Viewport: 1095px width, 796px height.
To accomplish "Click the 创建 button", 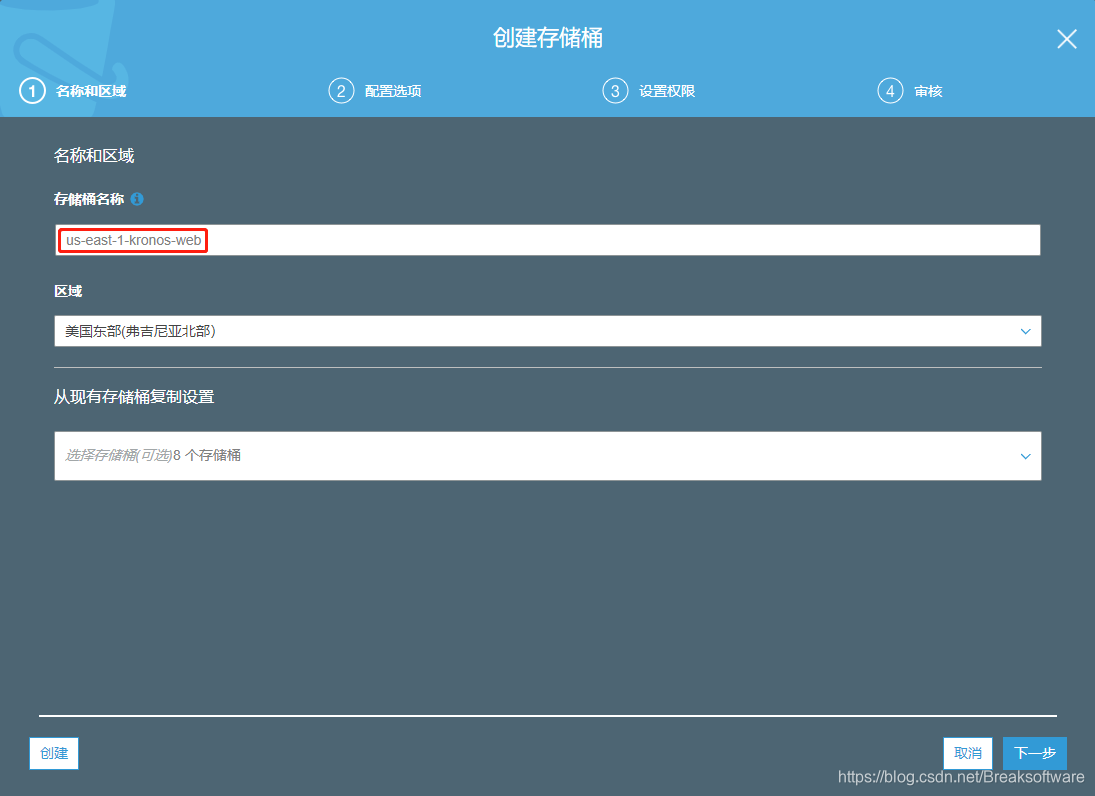I will pos(54,753).
